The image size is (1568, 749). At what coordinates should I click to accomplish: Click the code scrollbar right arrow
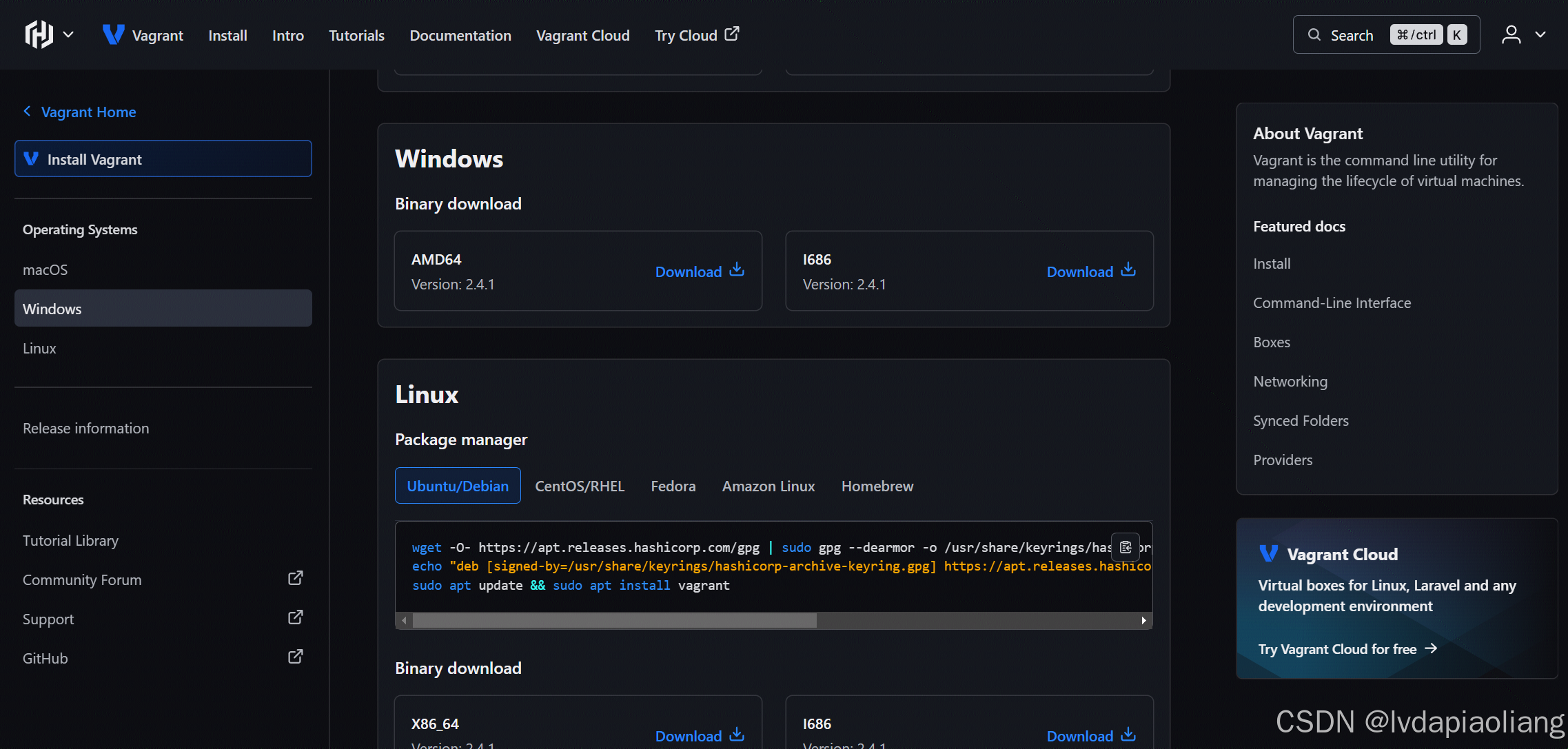click(x=1143, y=621)
